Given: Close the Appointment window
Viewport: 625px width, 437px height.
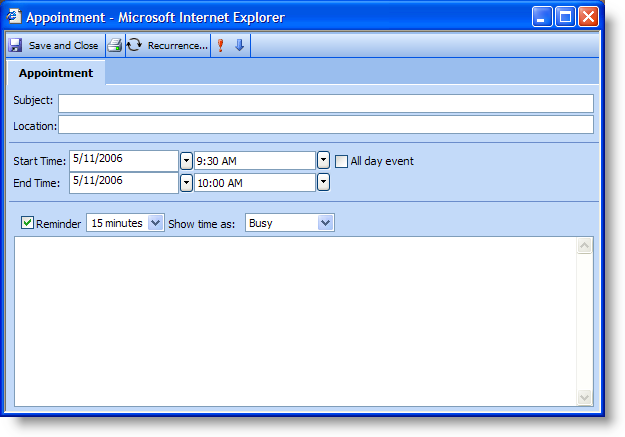Looking at the screenshot, I should [588, 17].
